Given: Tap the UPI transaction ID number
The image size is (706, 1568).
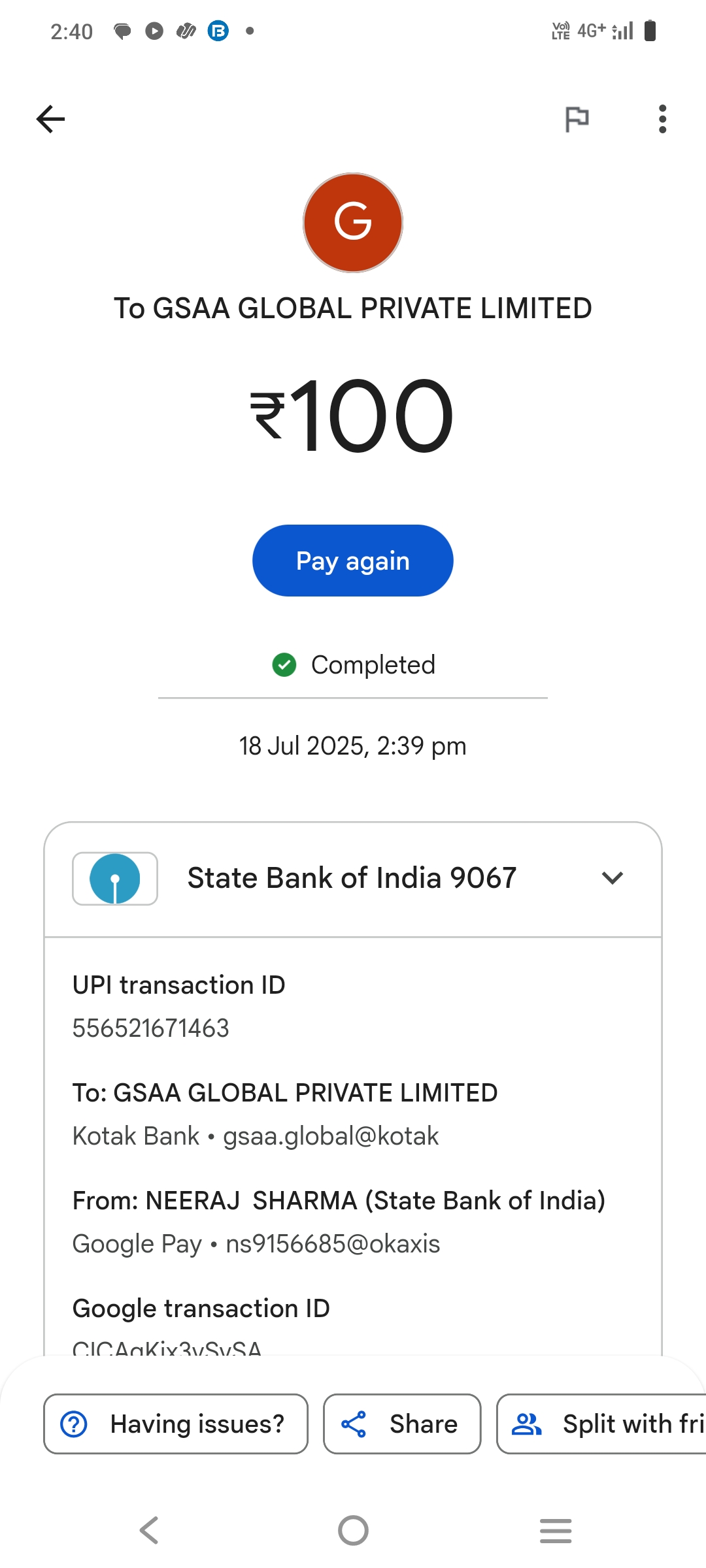Looking at the screenshot, I should (151, 1028).
